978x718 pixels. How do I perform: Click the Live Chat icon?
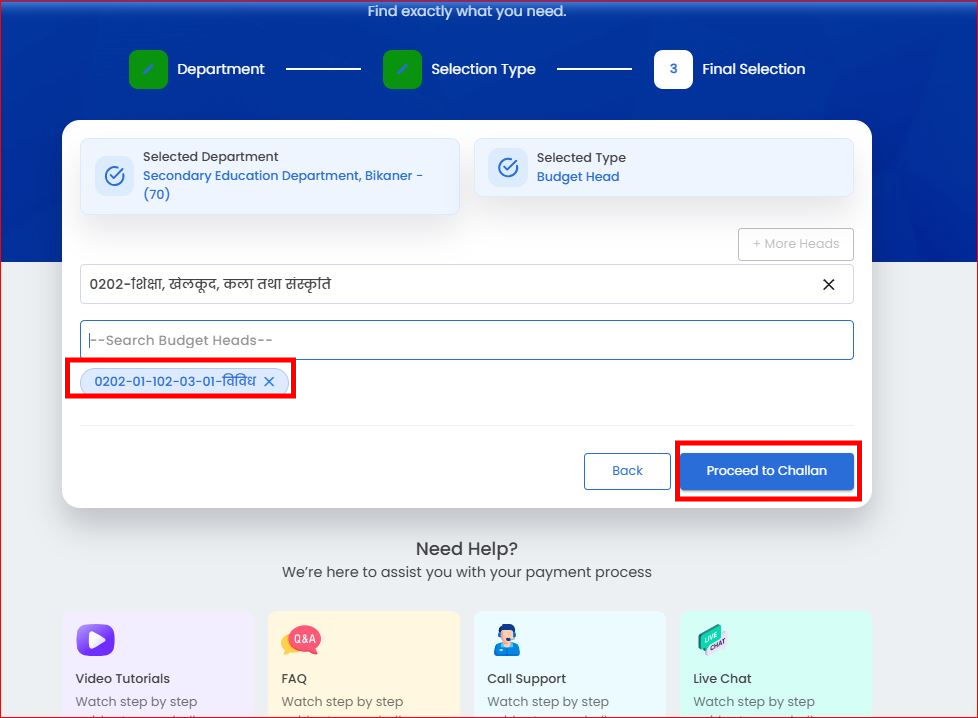pos(712,639)
